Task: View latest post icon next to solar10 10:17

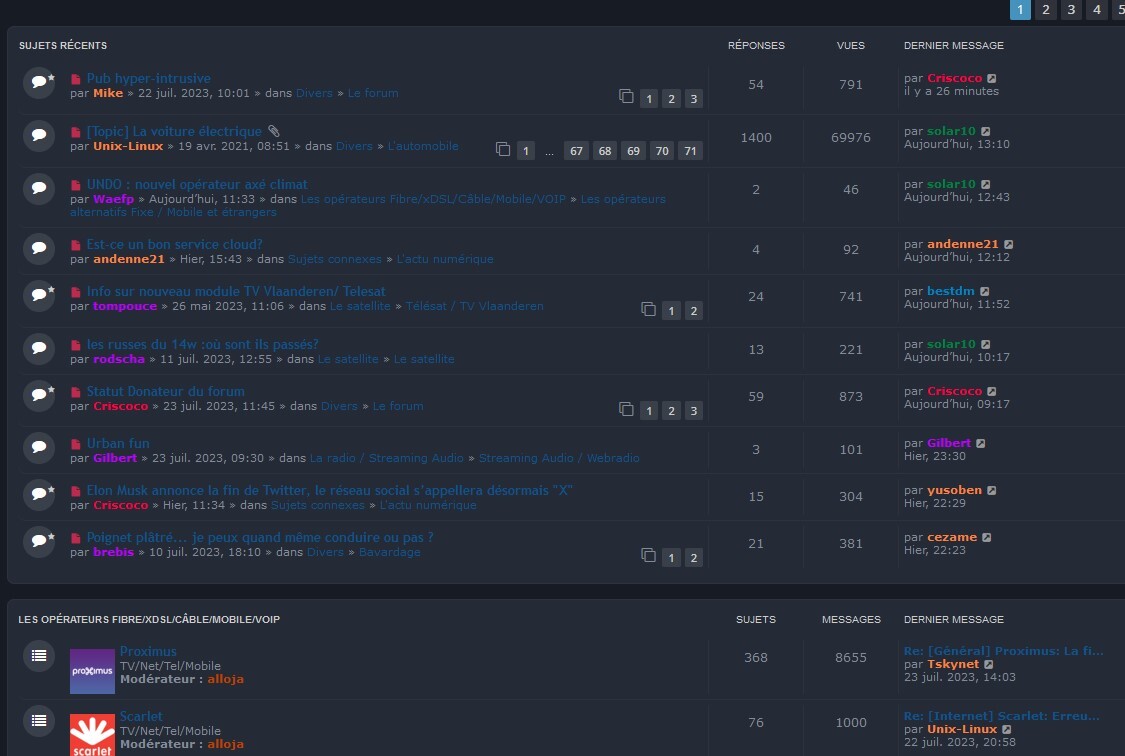Action: click(x=986, y=344)
